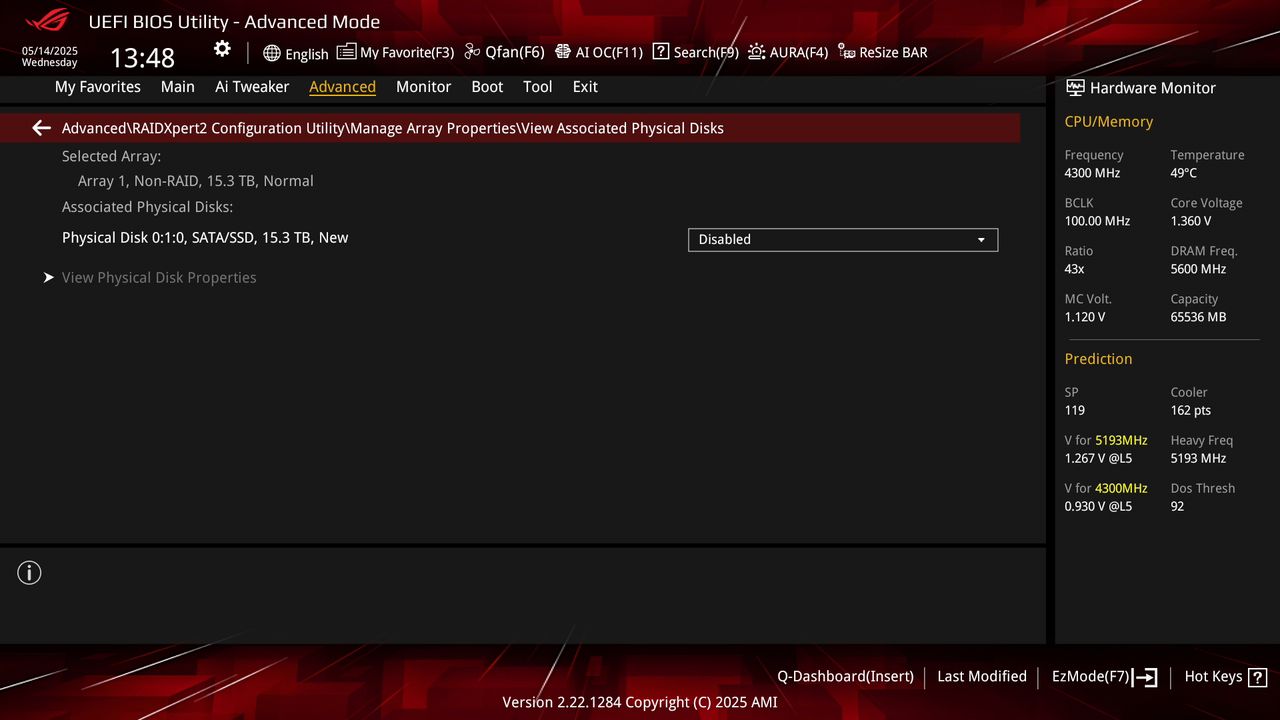The height and width of the screenshot is (720, 1280).
Task: Switch to Main tab
Action: click(x=178, y=87)
